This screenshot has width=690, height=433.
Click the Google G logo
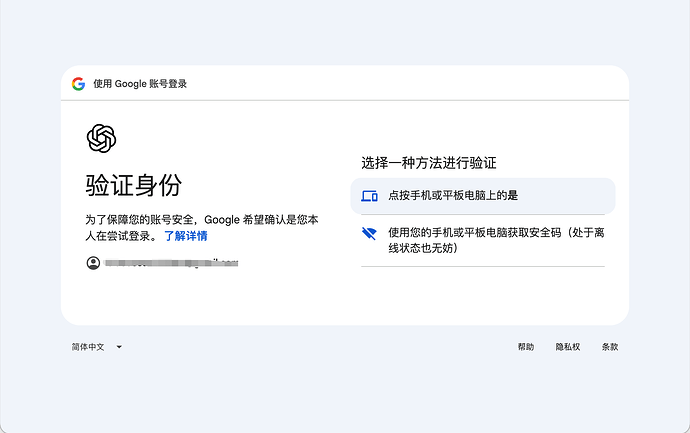point(78,84)
